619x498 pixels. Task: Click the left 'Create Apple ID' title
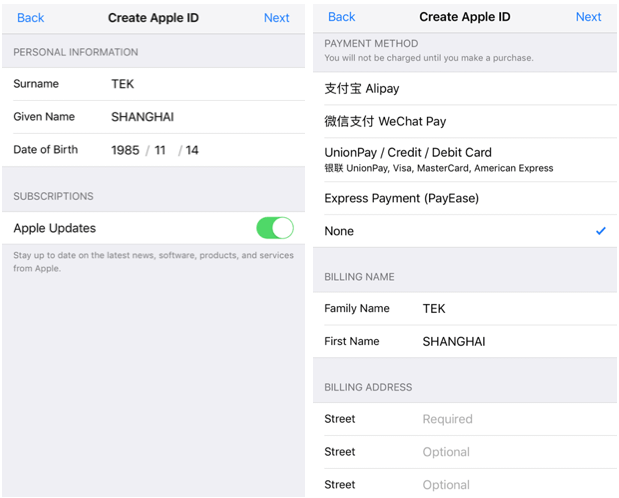click(153, 18)
